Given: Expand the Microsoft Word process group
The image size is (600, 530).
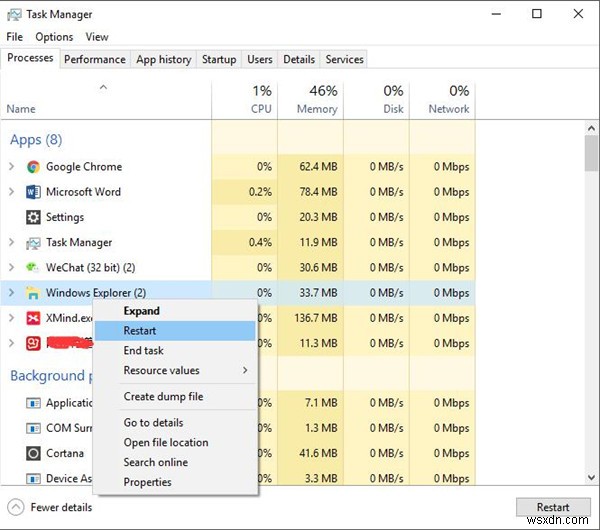Looking at the screenshot, I should coord(11,192).
